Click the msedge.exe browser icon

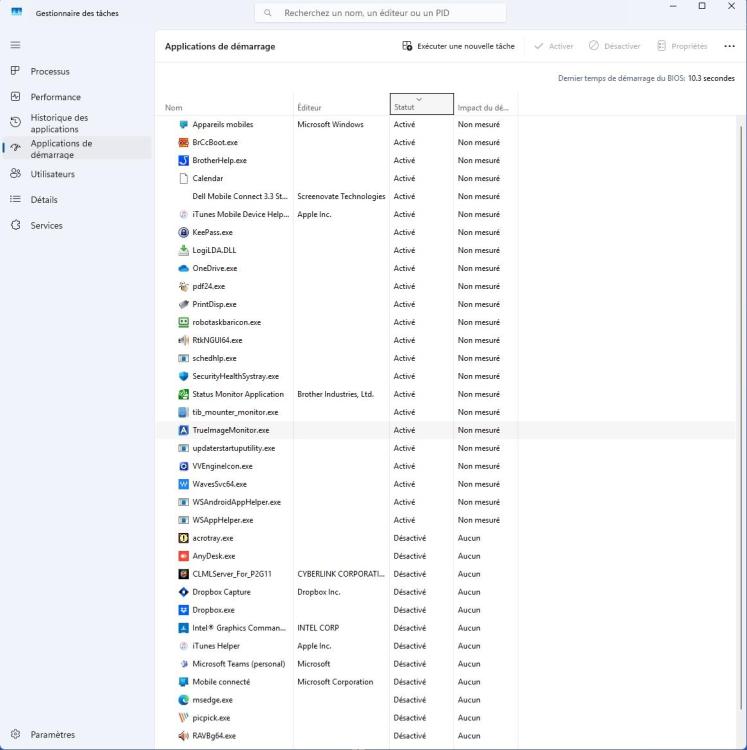click(183, 700)
